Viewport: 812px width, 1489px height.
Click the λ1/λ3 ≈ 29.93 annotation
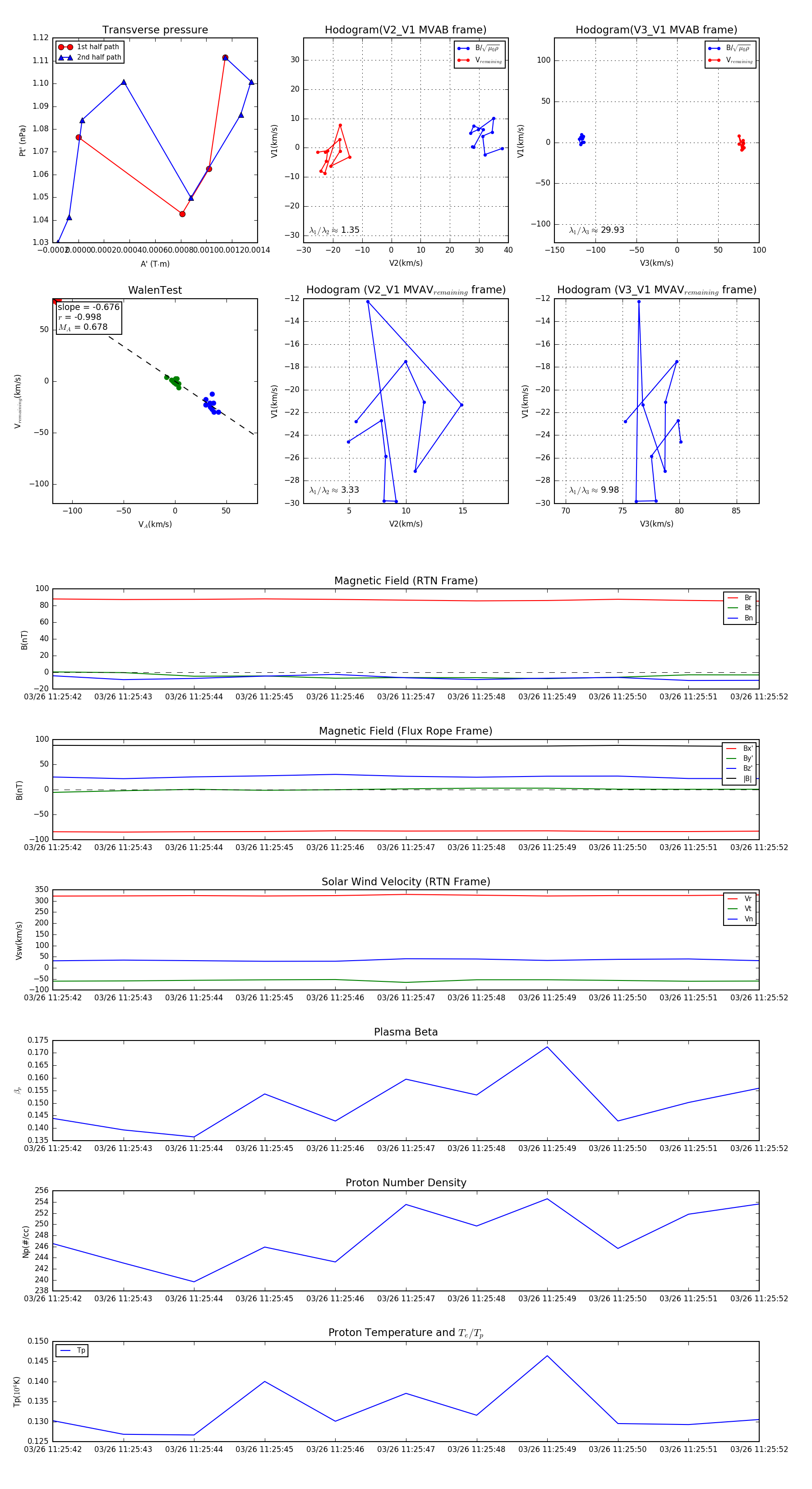pos(596,230)
